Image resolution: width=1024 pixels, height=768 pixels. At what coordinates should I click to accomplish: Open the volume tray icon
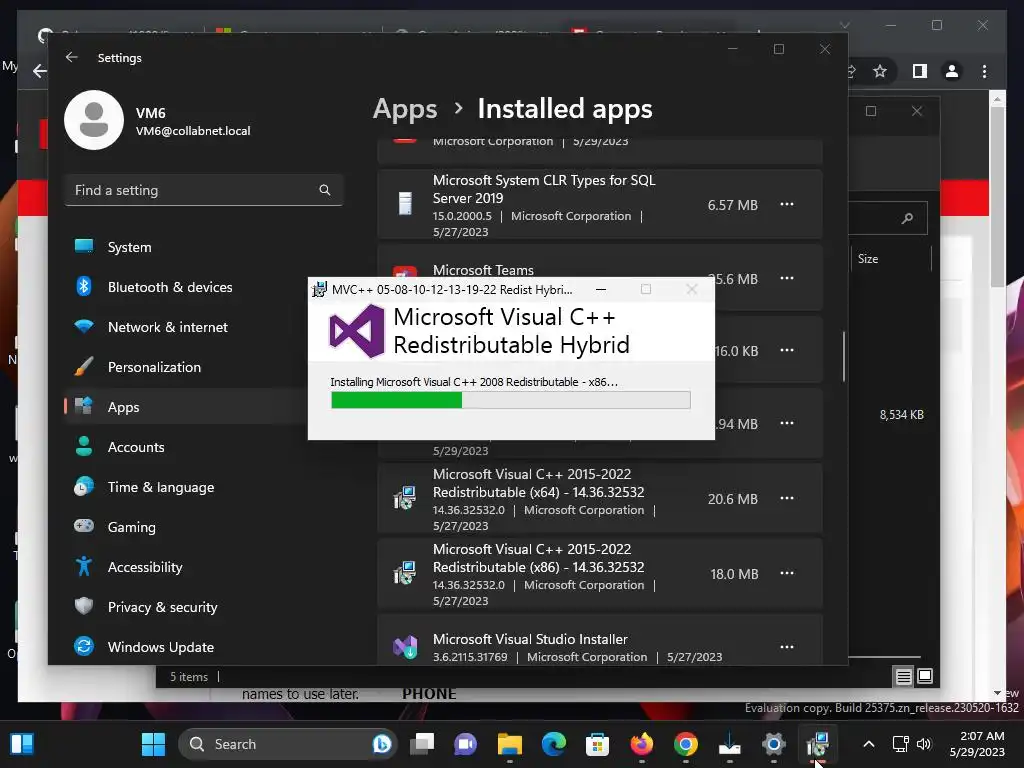point(923,744)
